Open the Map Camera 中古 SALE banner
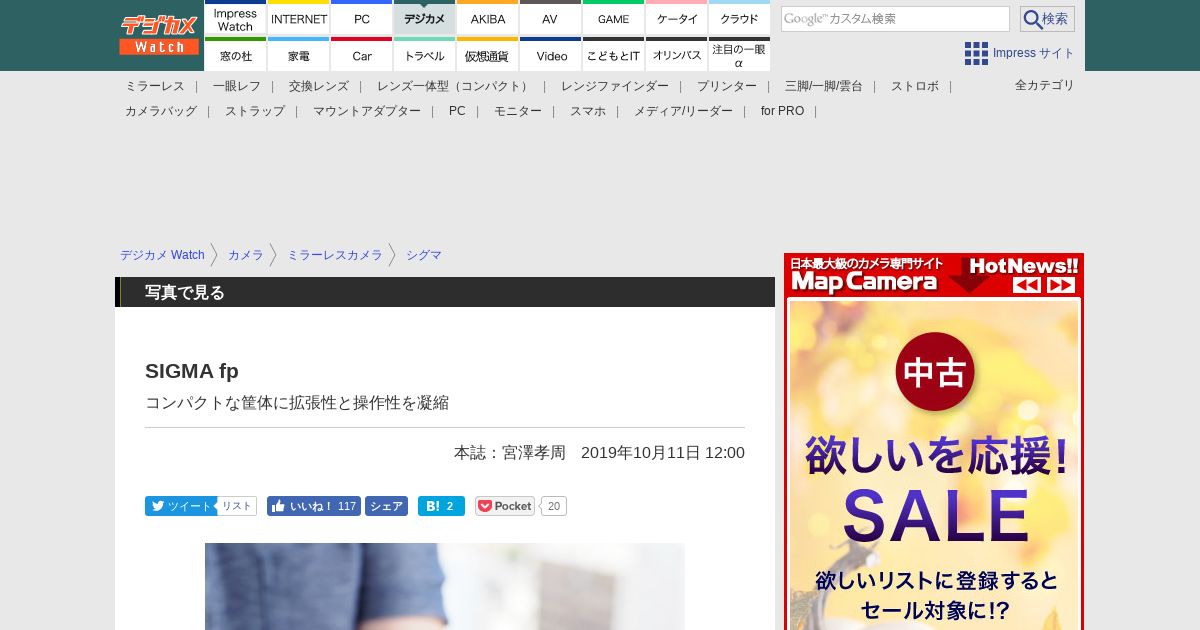This screenshot has width=1200, height=630. (935, 465)
